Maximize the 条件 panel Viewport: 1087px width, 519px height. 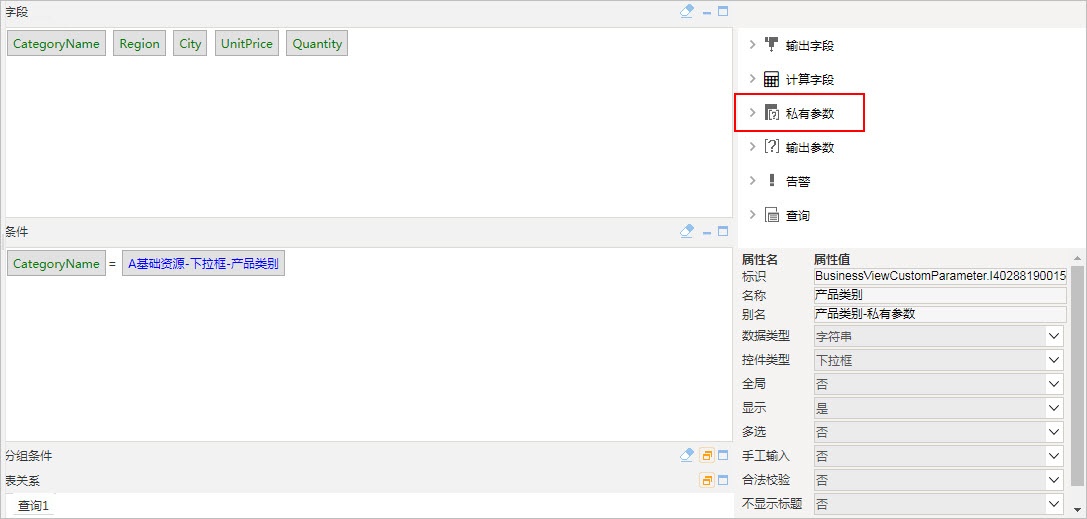coord(723,231)
